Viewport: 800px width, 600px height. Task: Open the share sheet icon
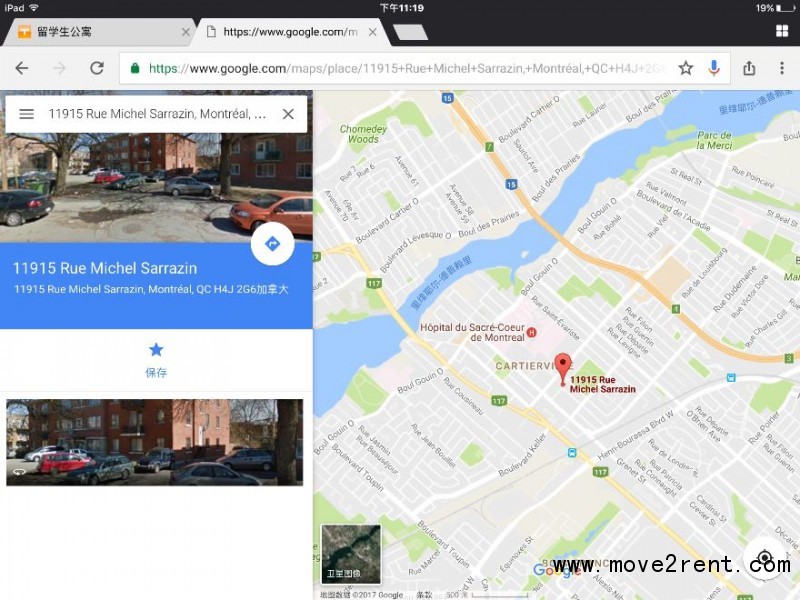click(748, 68)
